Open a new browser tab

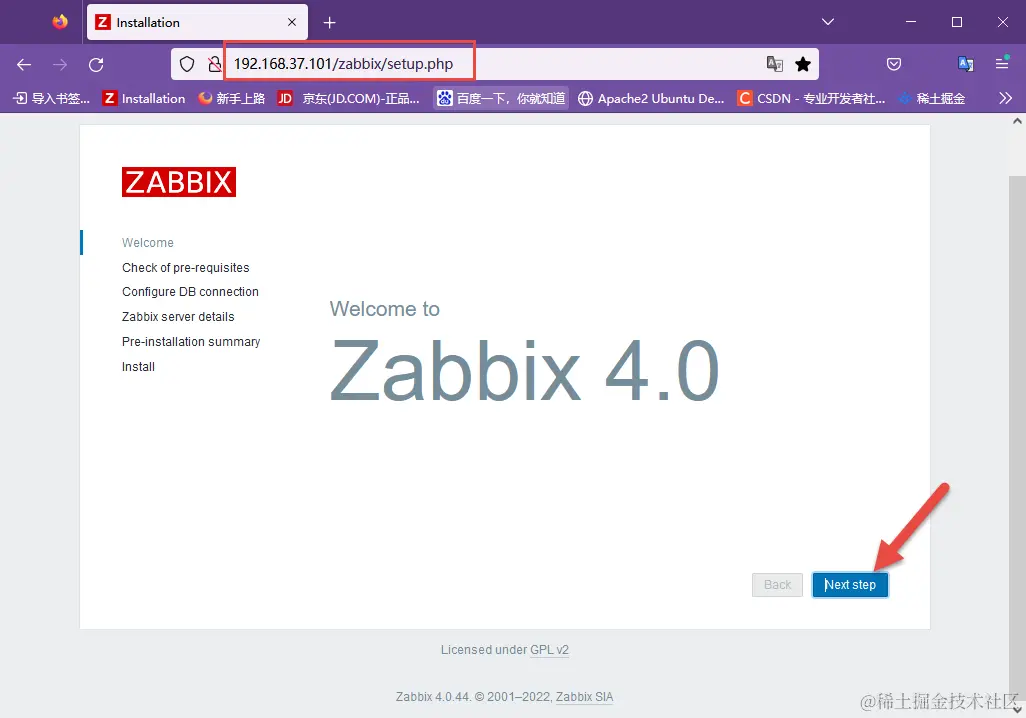pyautogui.click(x=330, y=23)
